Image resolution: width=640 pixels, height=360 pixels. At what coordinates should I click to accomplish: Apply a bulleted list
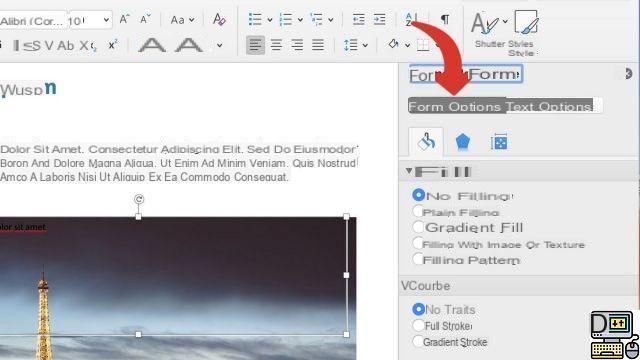pos(255,19)
